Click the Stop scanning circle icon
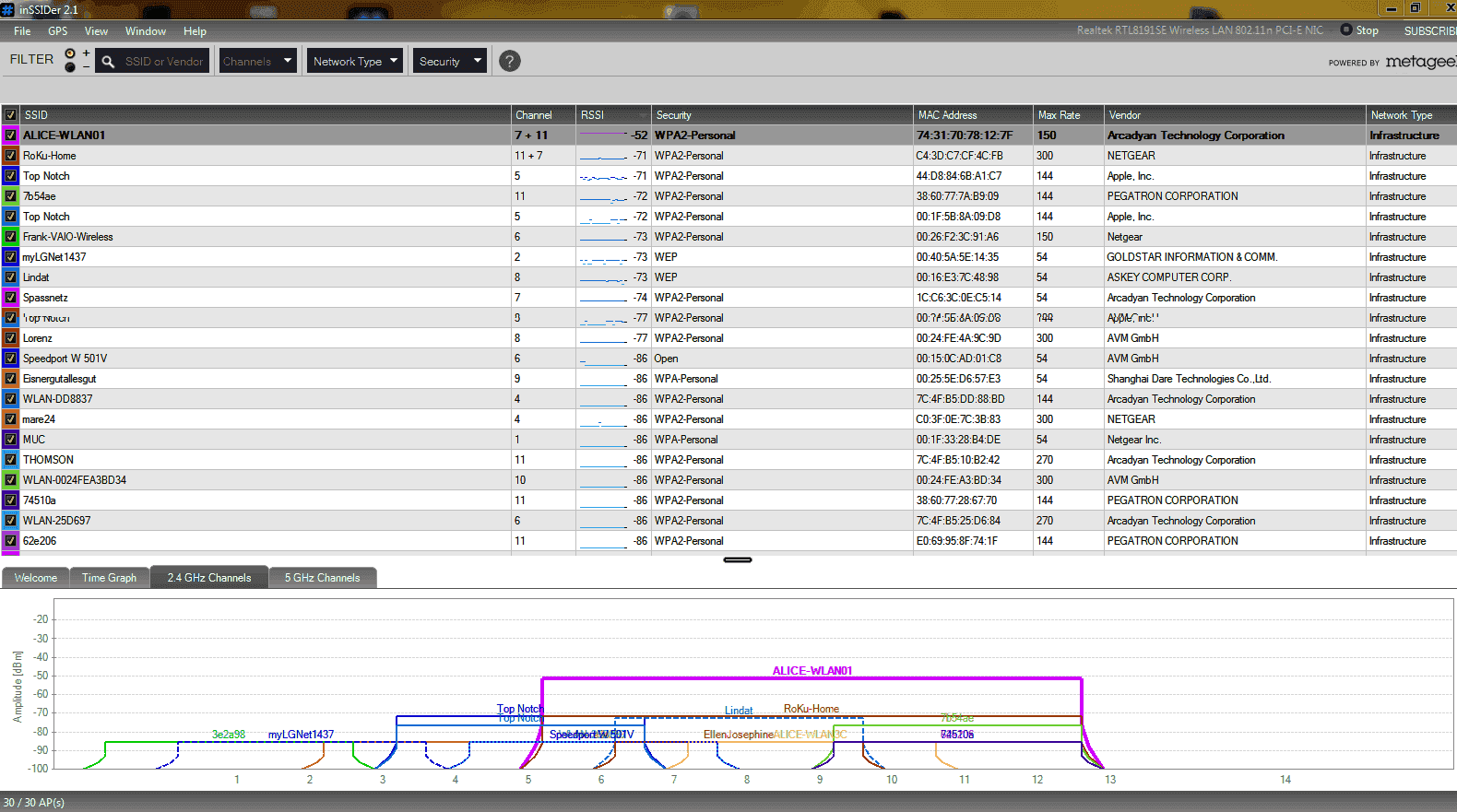 [1346, 29]
